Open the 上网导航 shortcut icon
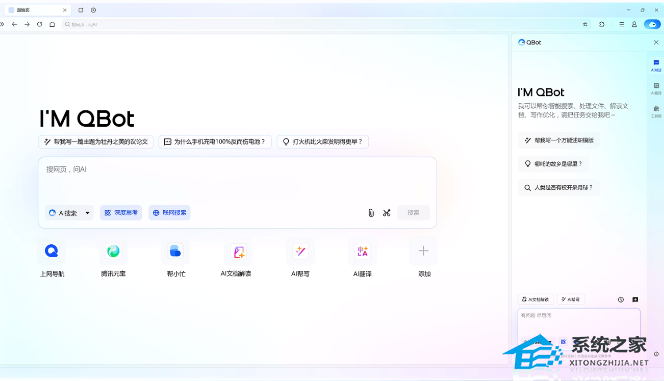Screen dimensions: 664x381 click(x=52, y=251)
